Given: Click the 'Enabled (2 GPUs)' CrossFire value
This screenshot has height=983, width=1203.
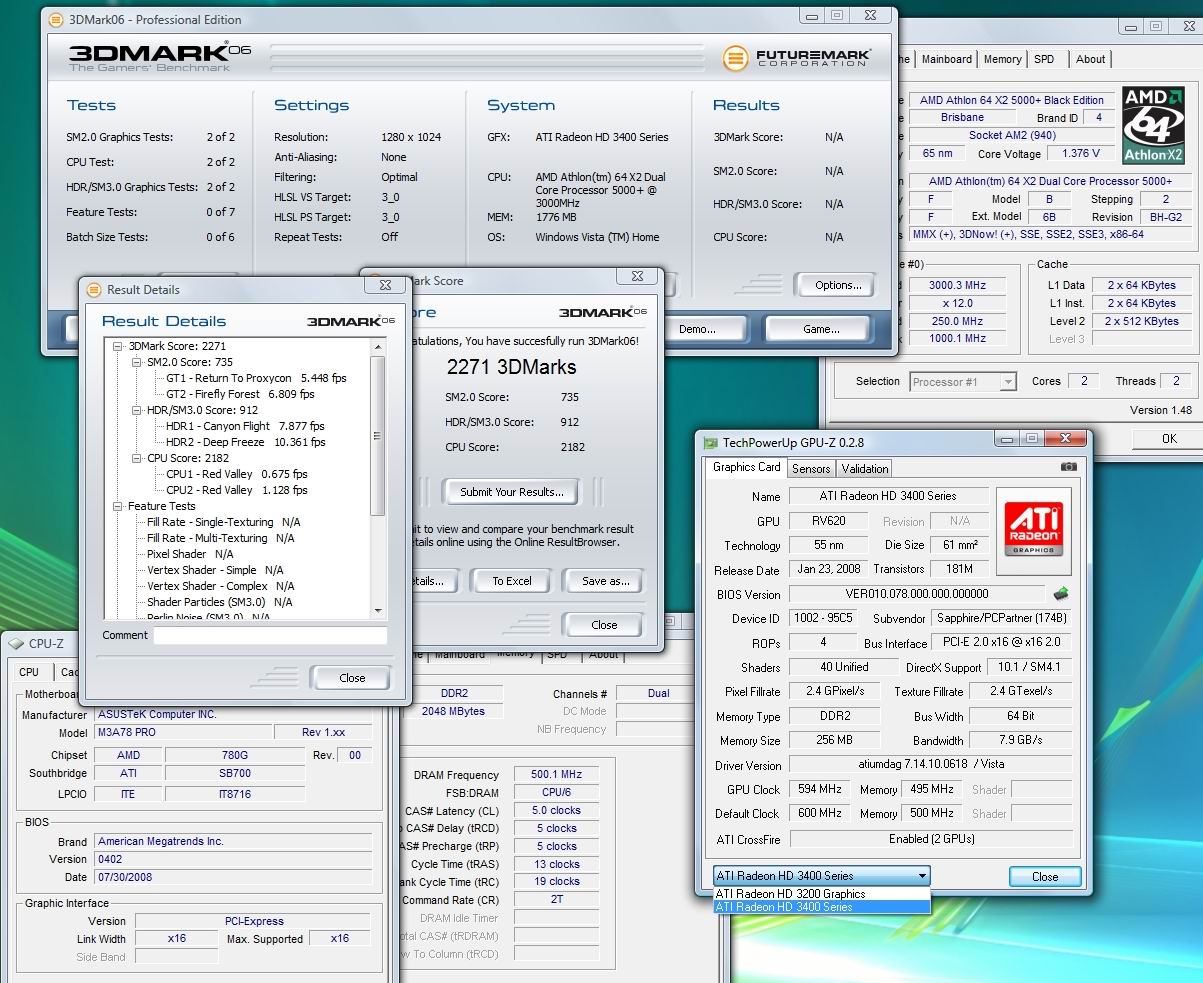Looking at the screenshot, I should [x=930, y=839].
